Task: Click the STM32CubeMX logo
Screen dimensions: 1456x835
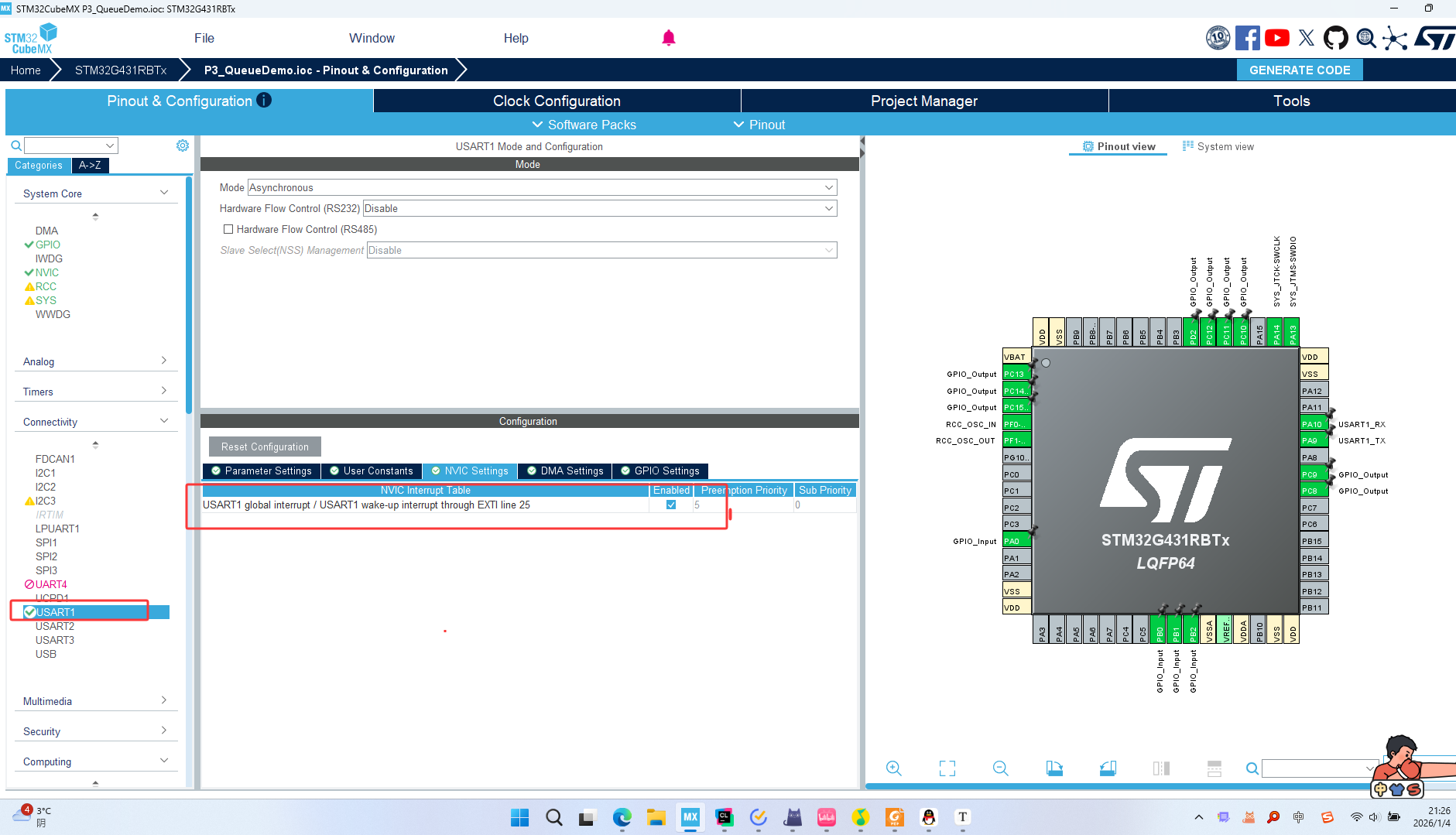Action: 31,39
